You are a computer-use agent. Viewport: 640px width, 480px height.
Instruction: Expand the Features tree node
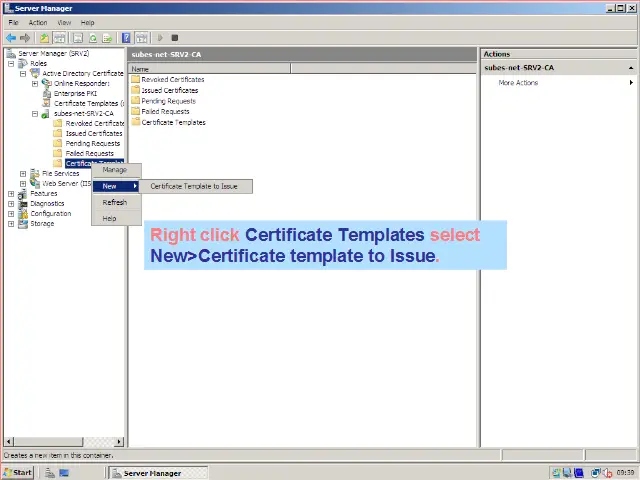point(11,194)
